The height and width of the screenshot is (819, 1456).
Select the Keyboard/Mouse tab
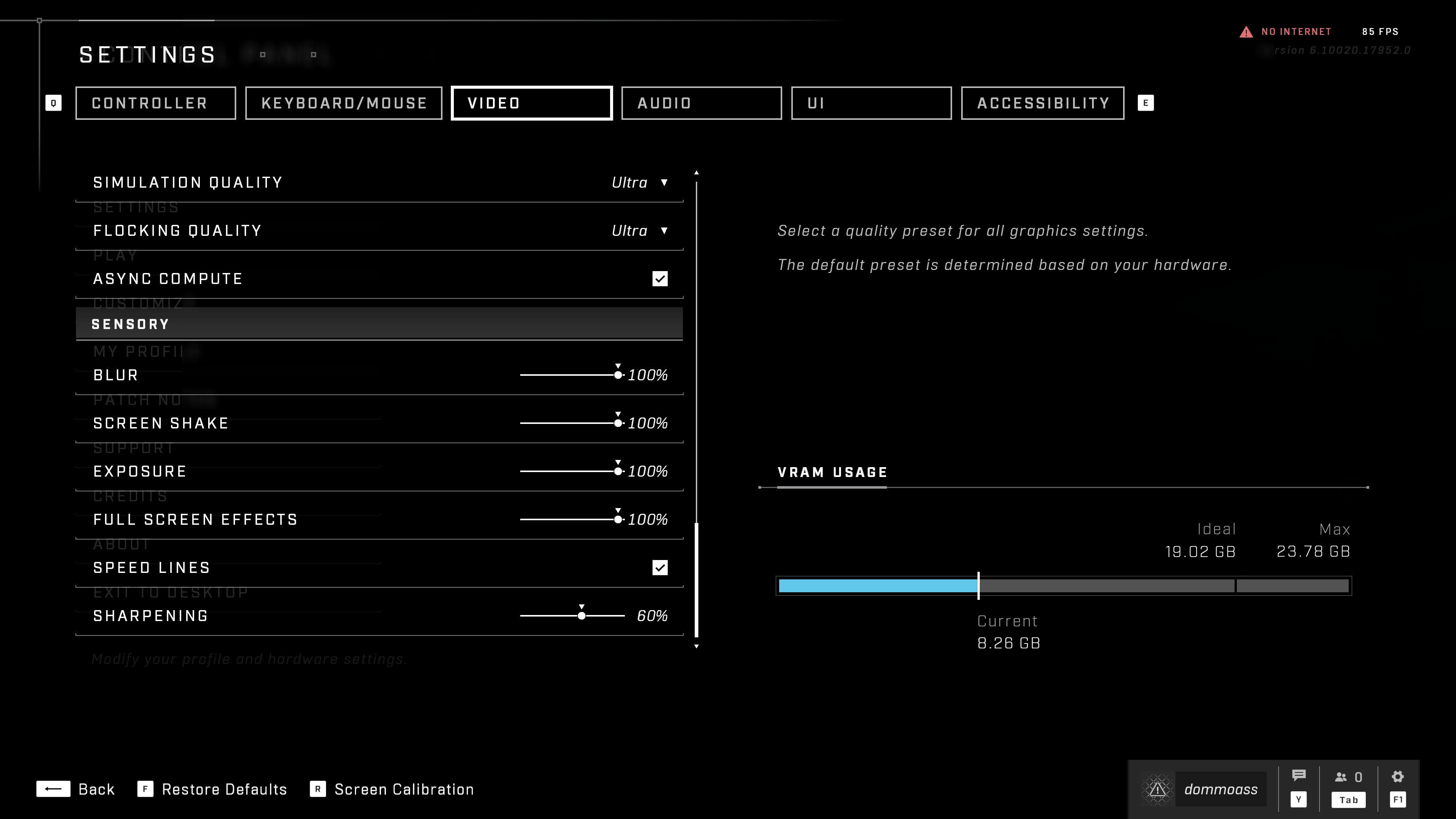point(344,103)
